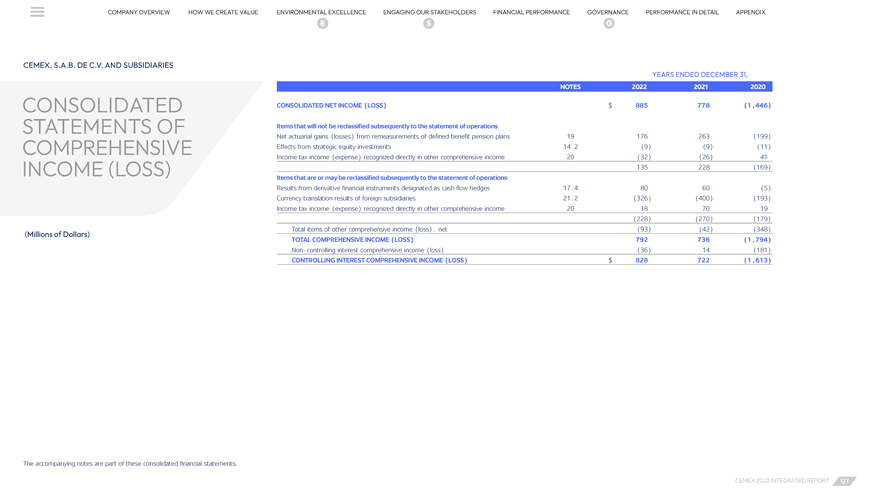Click 'Currency translation results of foreign subsidiaries'
Image resolution: width=880 pixels, height=495 pixels.
pyautogui.click(x=346, y=198)
